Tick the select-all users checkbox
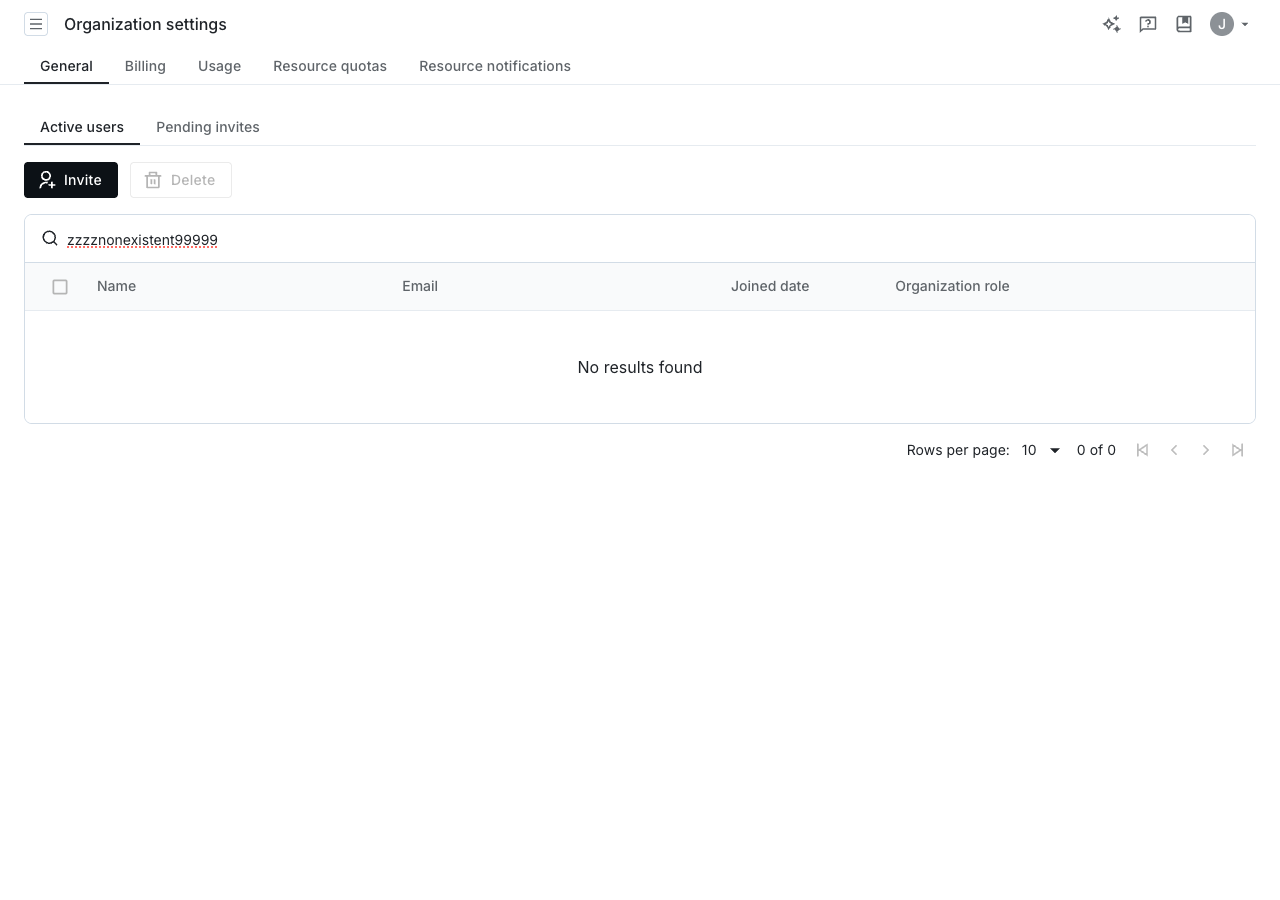Image resolution: width=1280 pixels, height=900 pixels. tap(60, 287)
